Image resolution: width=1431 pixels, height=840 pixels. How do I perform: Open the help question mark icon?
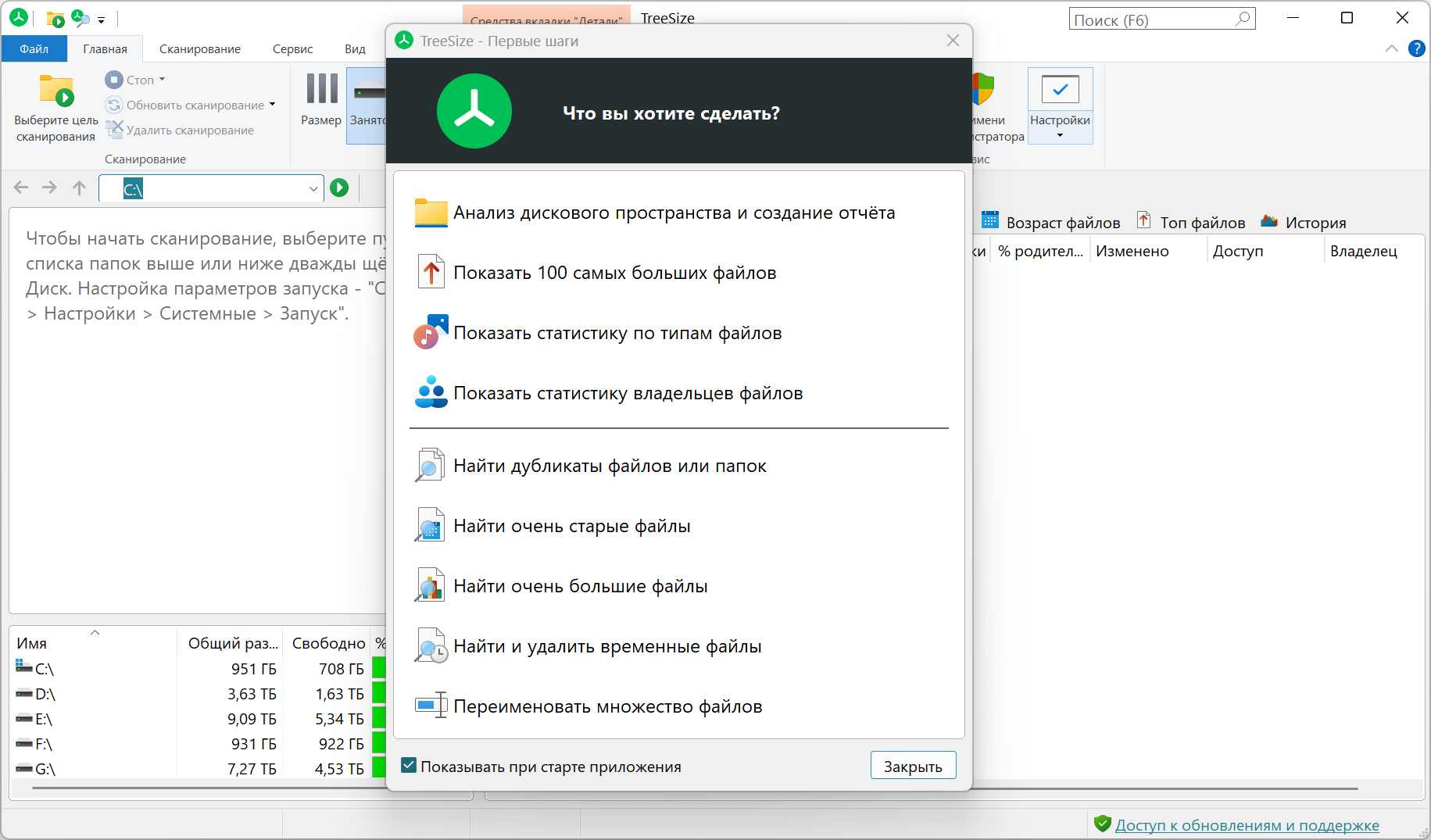[1416, 48]
